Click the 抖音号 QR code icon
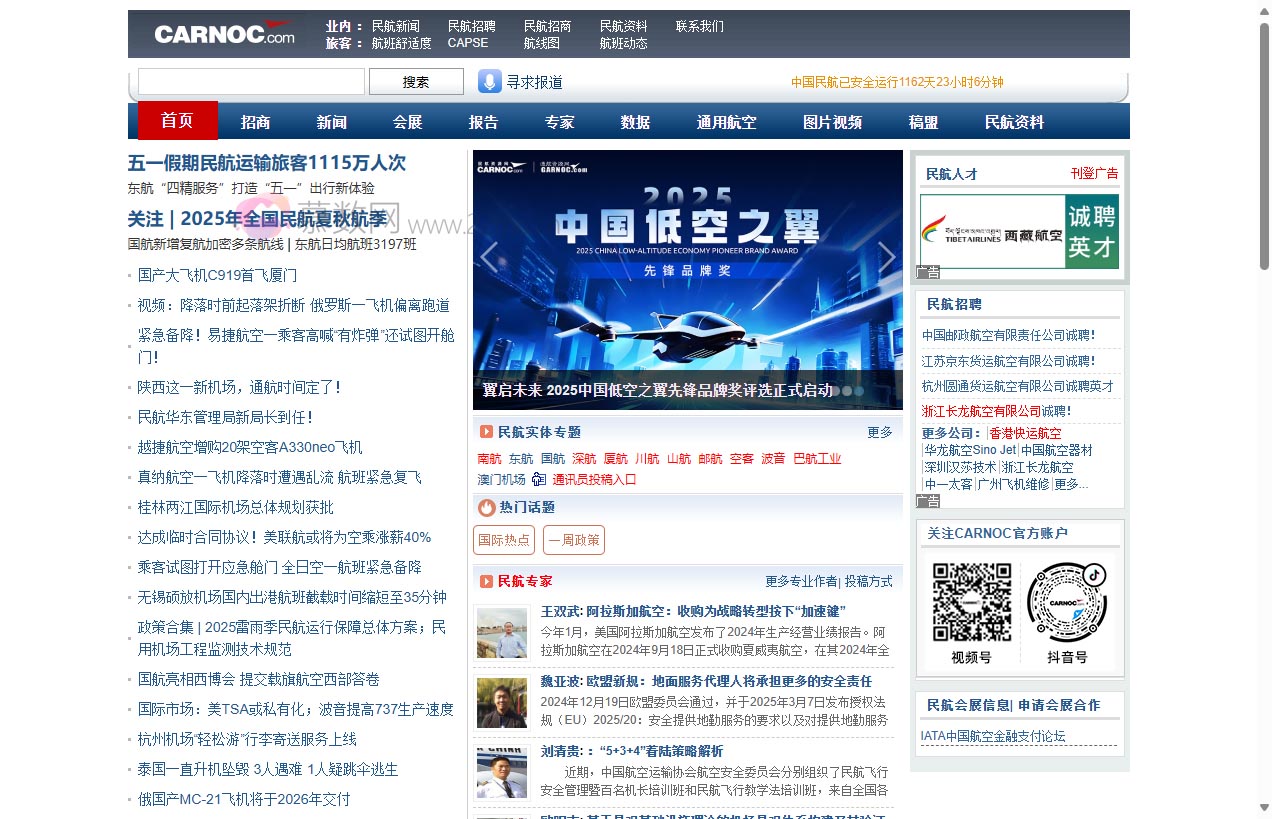The height and width of the screenshot is (819, 1272). (x=1068, y=604)
